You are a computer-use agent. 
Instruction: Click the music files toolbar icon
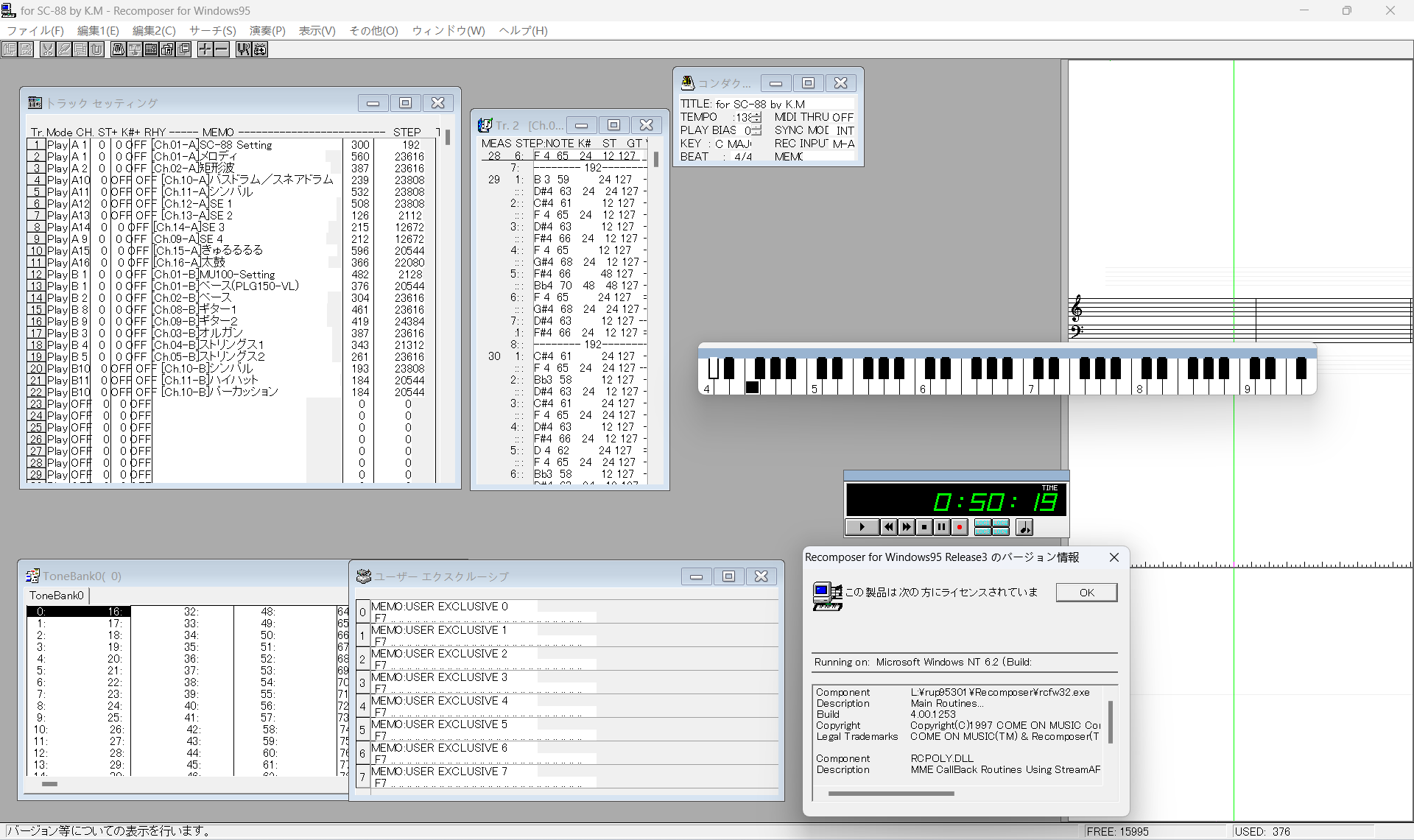[x=167, y=49]
